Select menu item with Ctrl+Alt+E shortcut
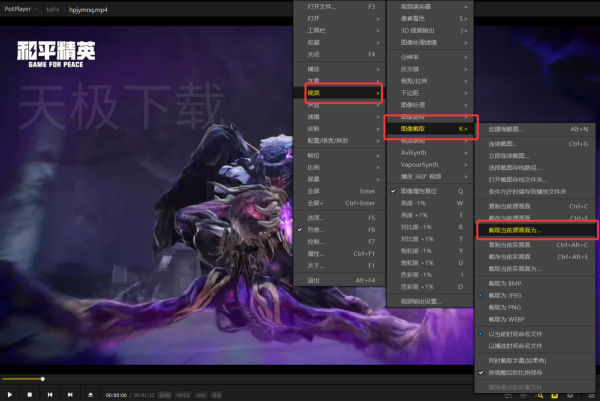This screenshot has height=401, width=600. click(535, 256)
